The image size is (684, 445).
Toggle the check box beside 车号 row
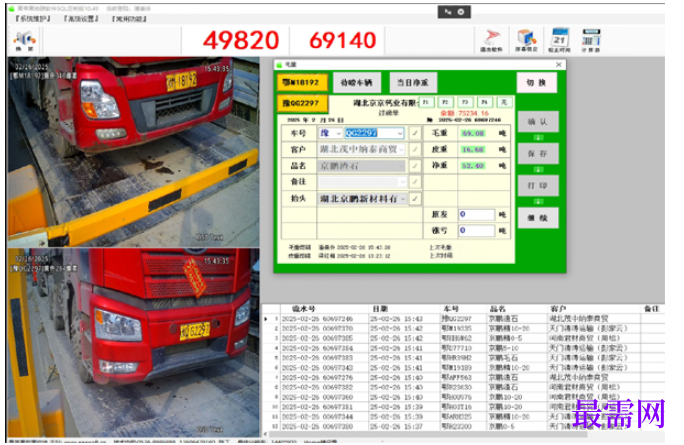pos(415,133)
